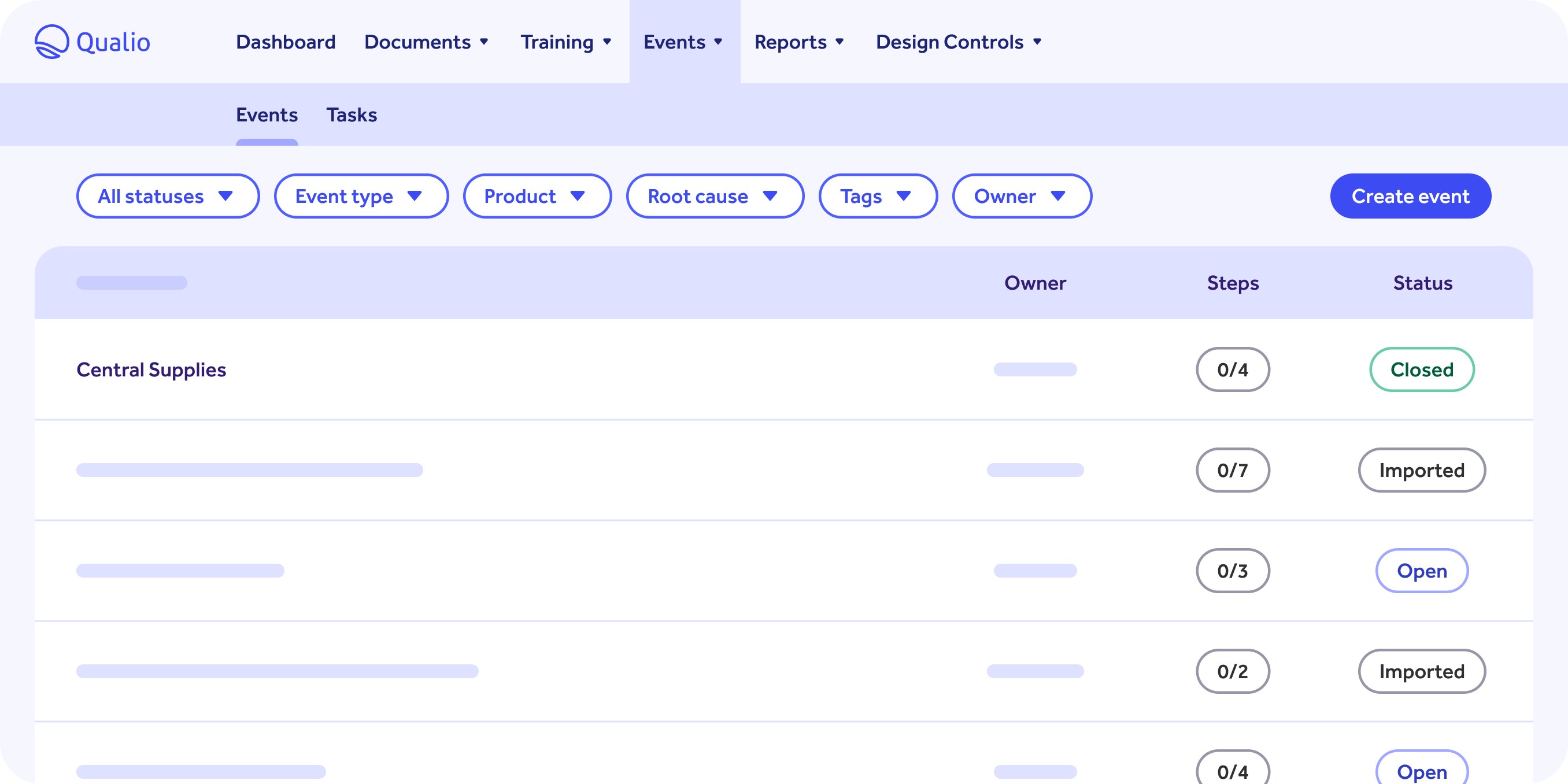1568x784 pixels.
Task: Open the Root cause filter
Action: (714, 196)
